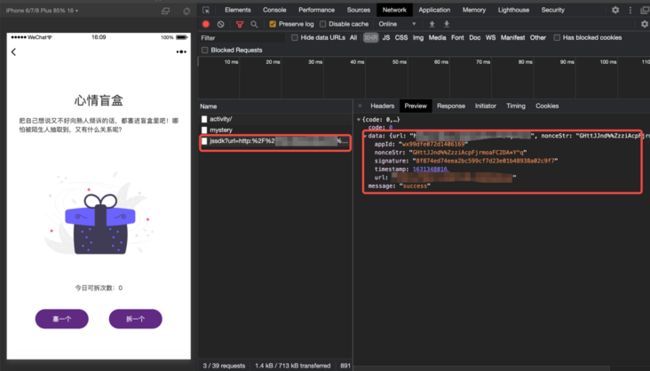Toggle the red filter funnel icon

pos(240,24)
